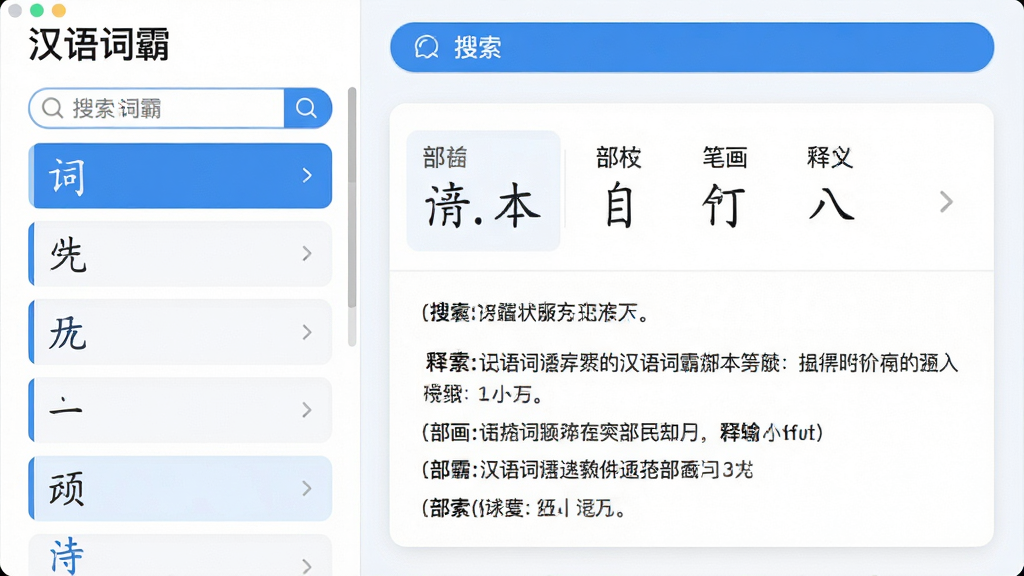1024x576 pixels.
Task: Select the highlighted 词 entry in the sidebar
Action: [x=180, y=176]
